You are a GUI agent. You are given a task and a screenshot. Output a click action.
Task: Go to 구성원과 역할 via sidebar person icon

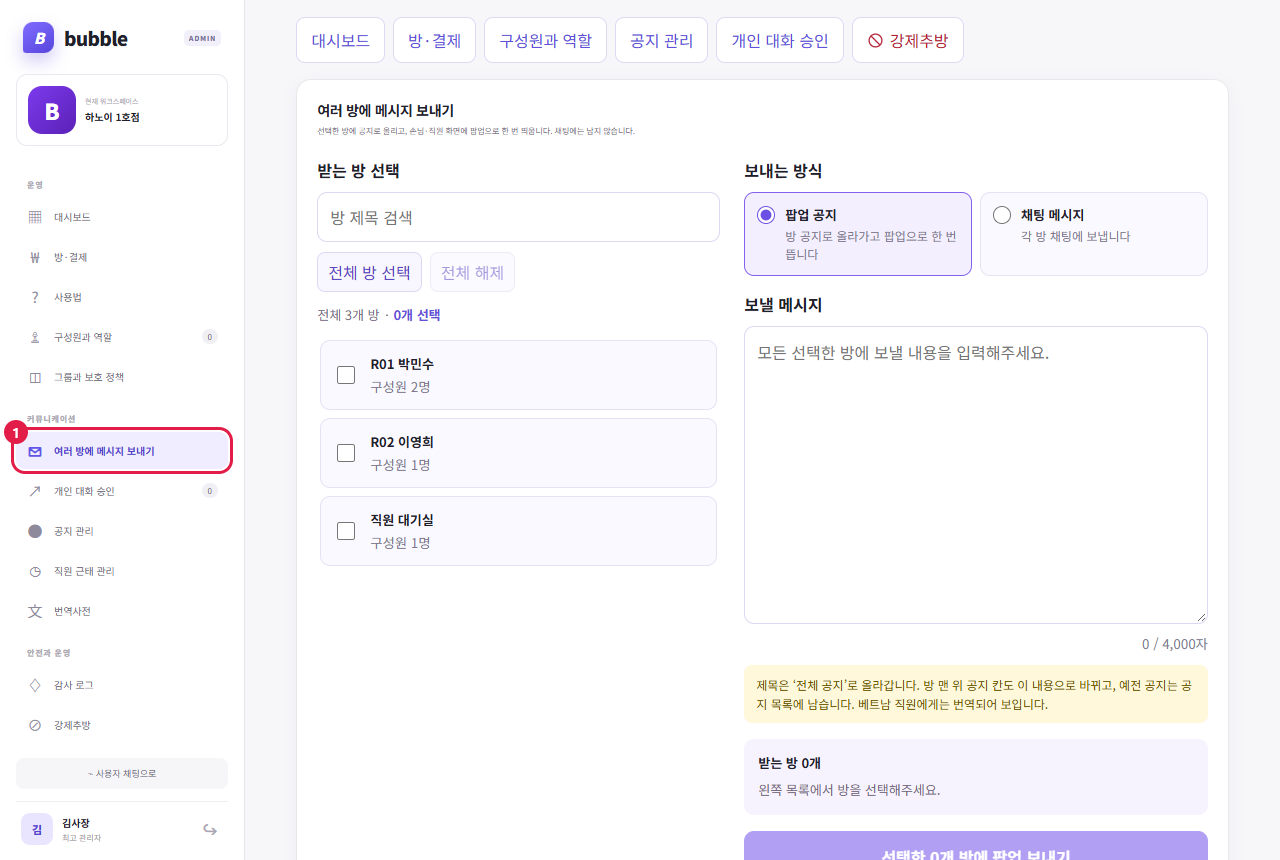(35, 337)
